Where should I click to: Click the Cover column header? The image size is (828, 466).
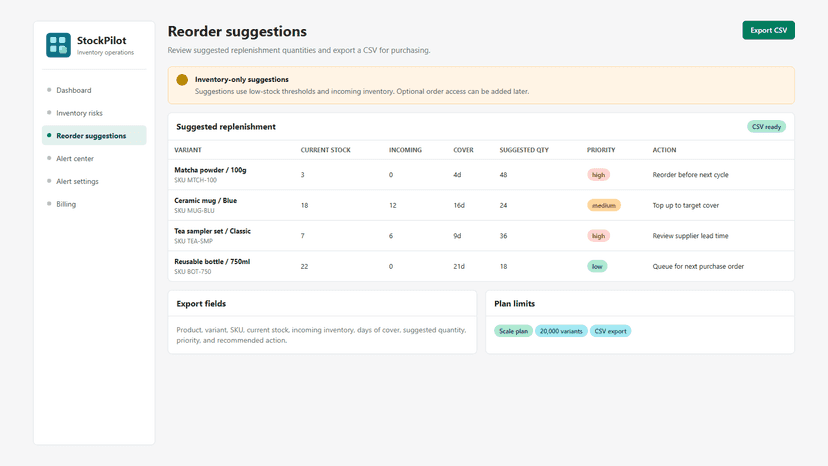(463, 150)
